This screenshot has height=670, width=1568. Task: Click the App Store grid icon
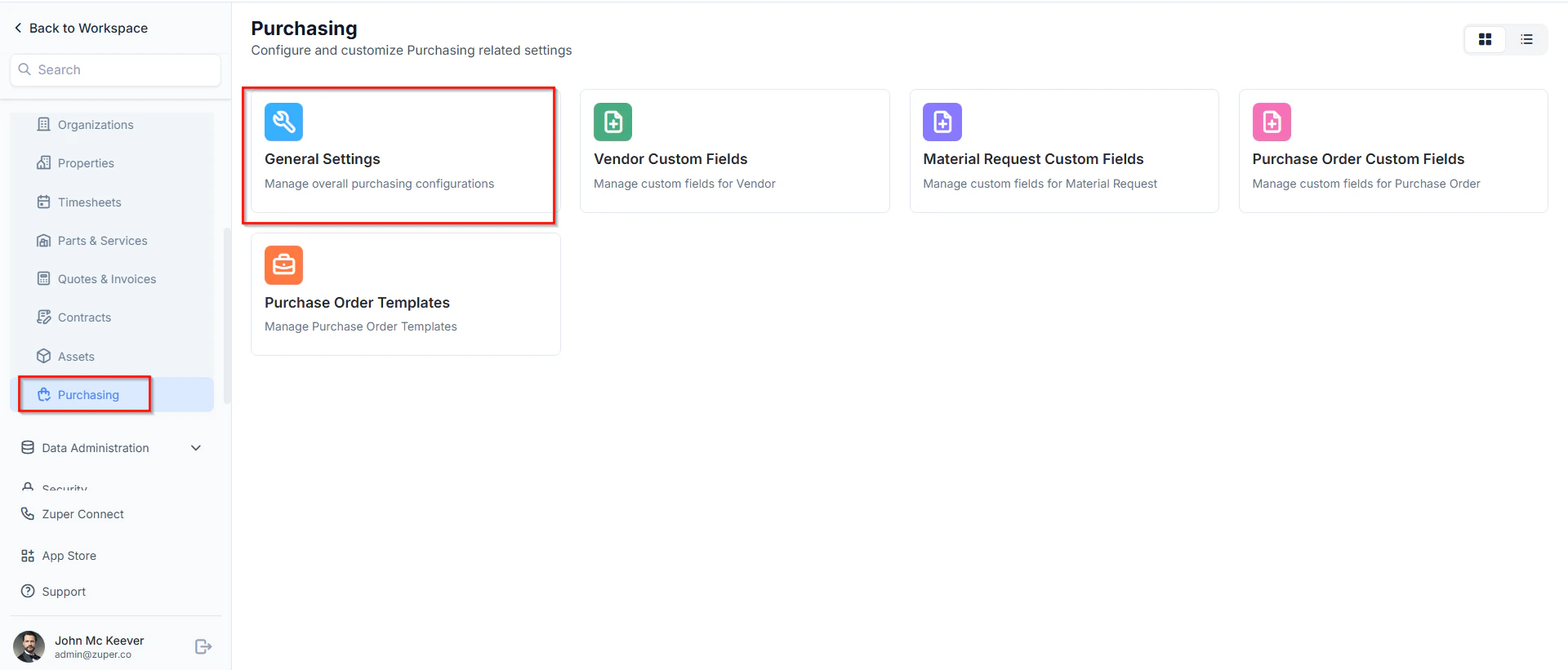click(x=28, y=555)
